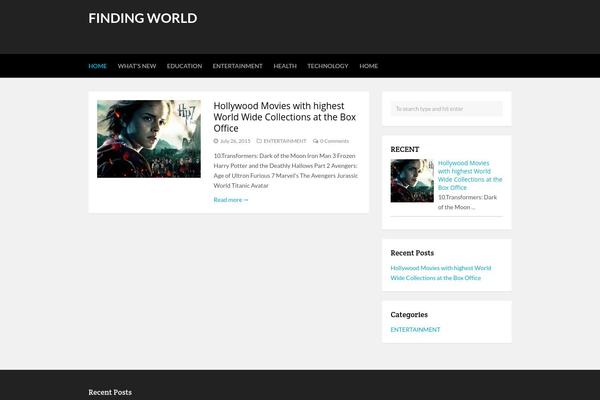Screen dimensions: 600x400
Task: Open the 0 Comments link
Action: pos(334,141)
